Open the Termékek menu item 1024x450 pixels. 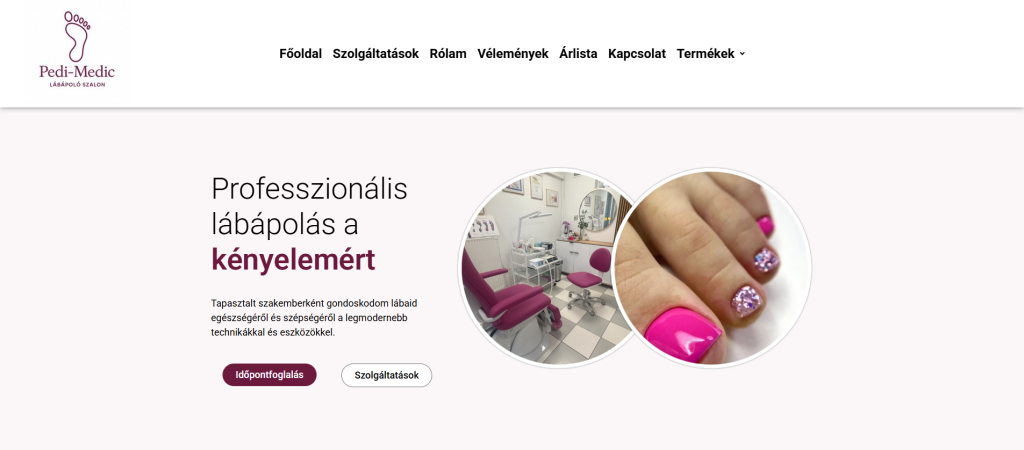pyautogui.click(x=705, y=54)
